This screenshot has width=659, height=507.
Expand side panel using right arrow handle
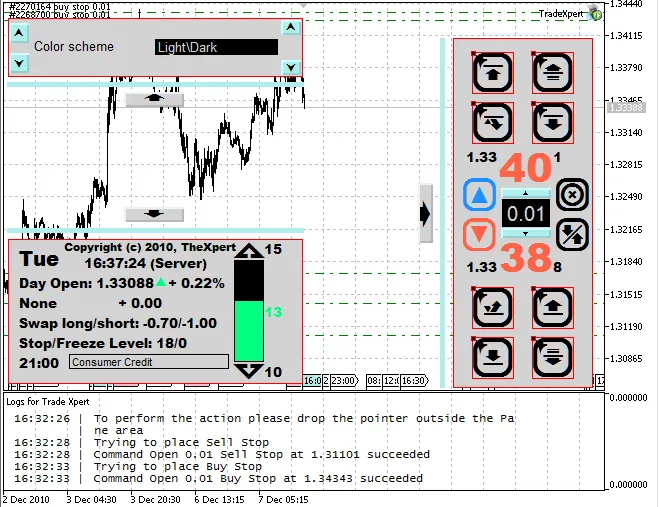click(425, 213)
